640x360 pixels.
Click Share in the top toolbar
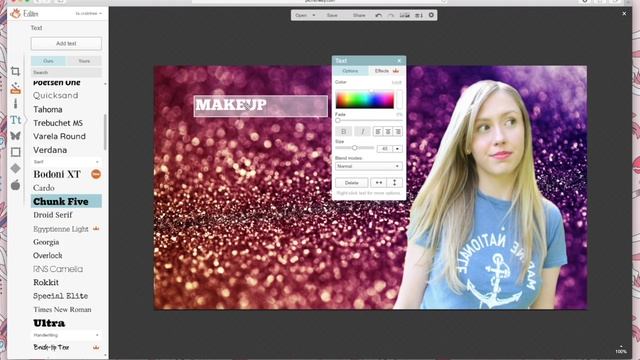point(359,16)
